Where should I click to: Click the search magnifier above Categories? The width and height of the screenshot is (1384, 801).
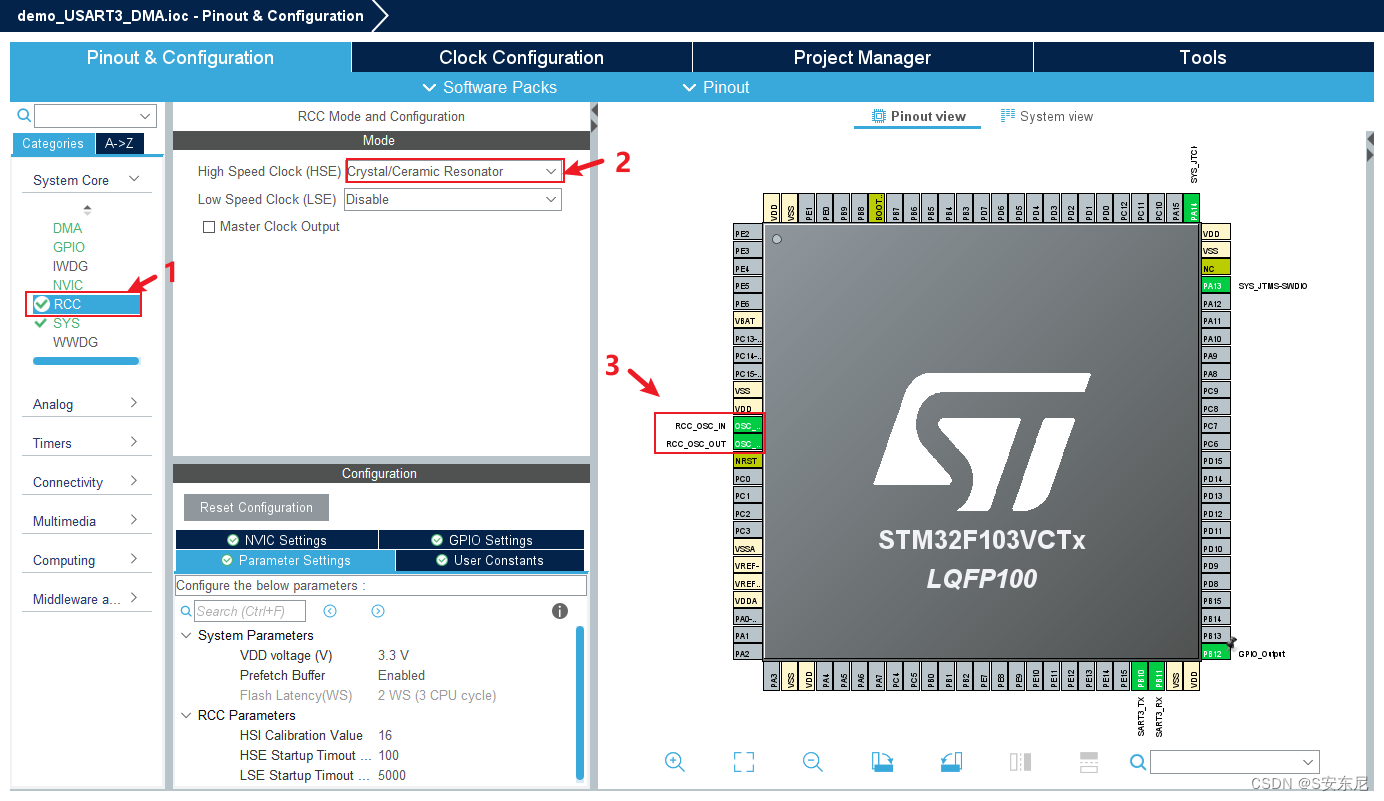(22, 115)
